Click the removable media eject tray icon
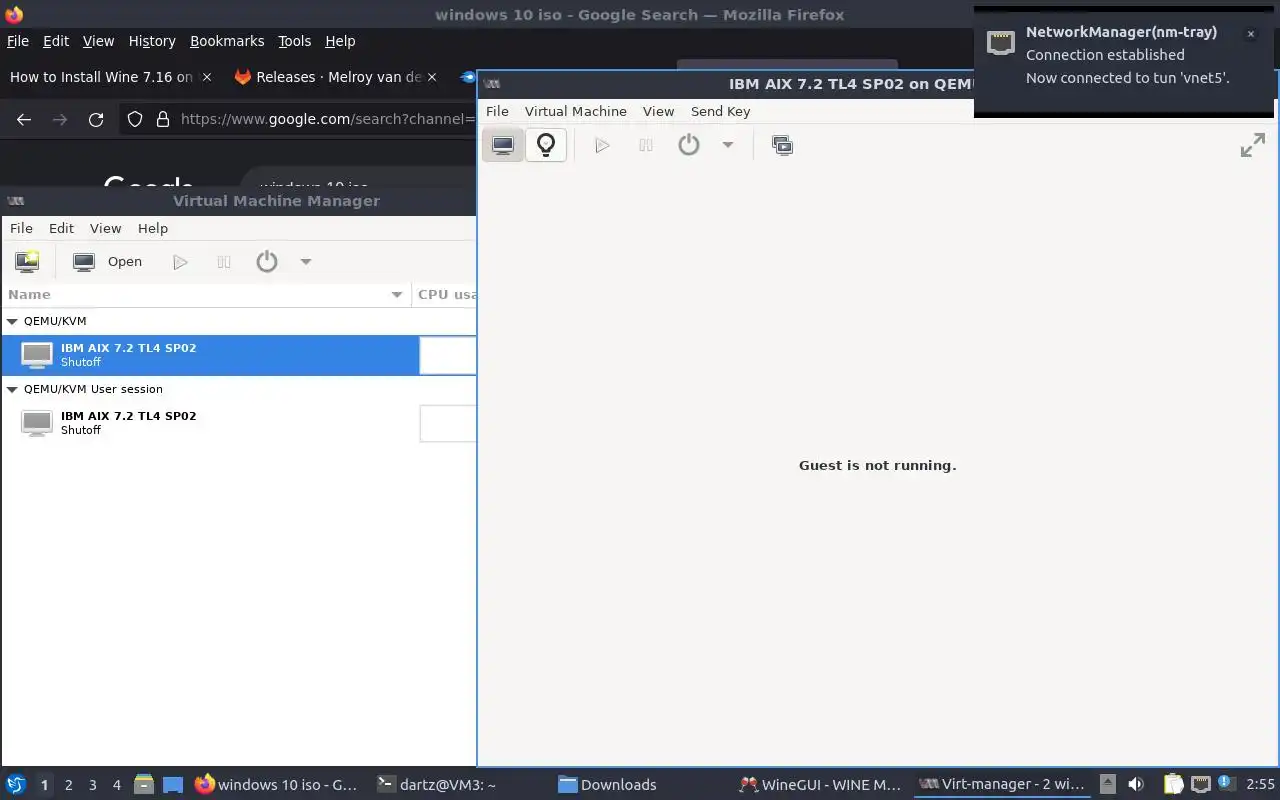The image size is (1280, 800). coord(1107,785)
